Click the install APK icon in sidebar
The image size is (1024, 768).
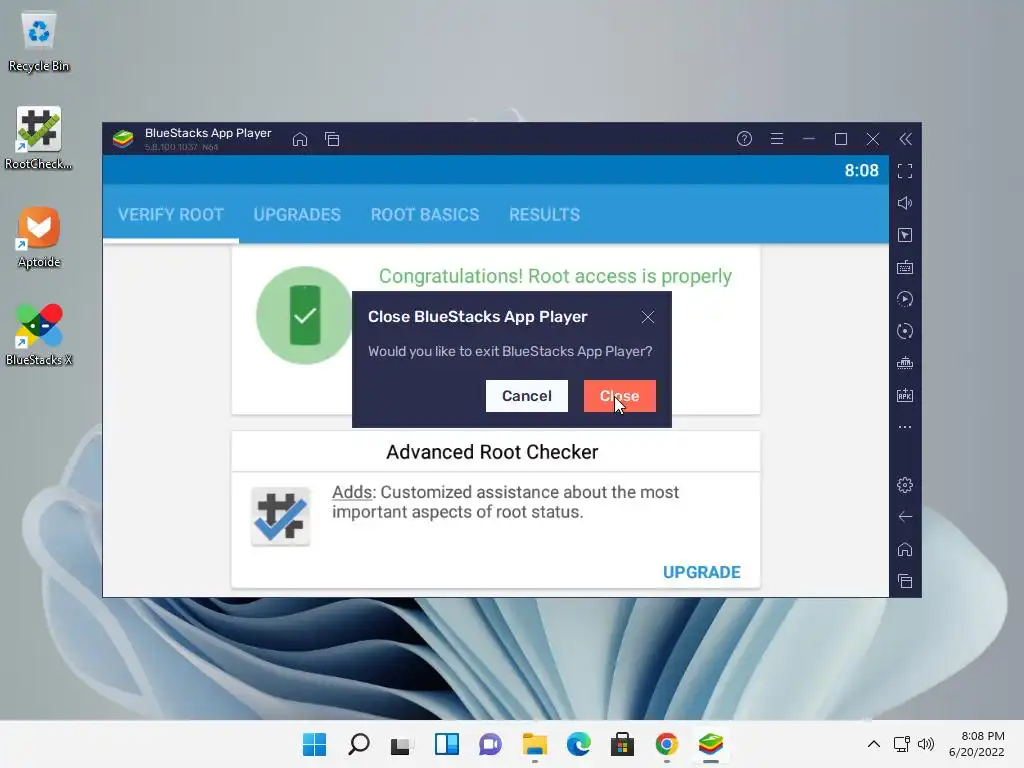point(904,395)
